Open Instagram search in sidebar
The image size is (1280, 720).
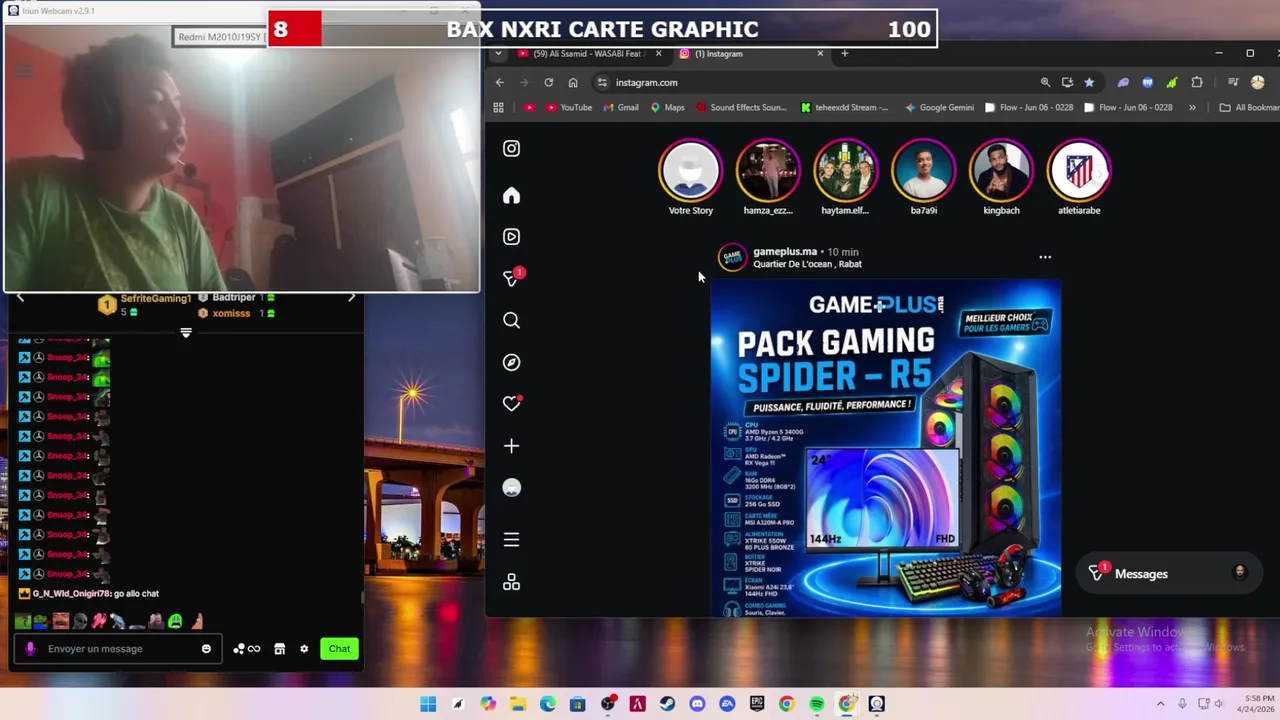click(511, 320)
